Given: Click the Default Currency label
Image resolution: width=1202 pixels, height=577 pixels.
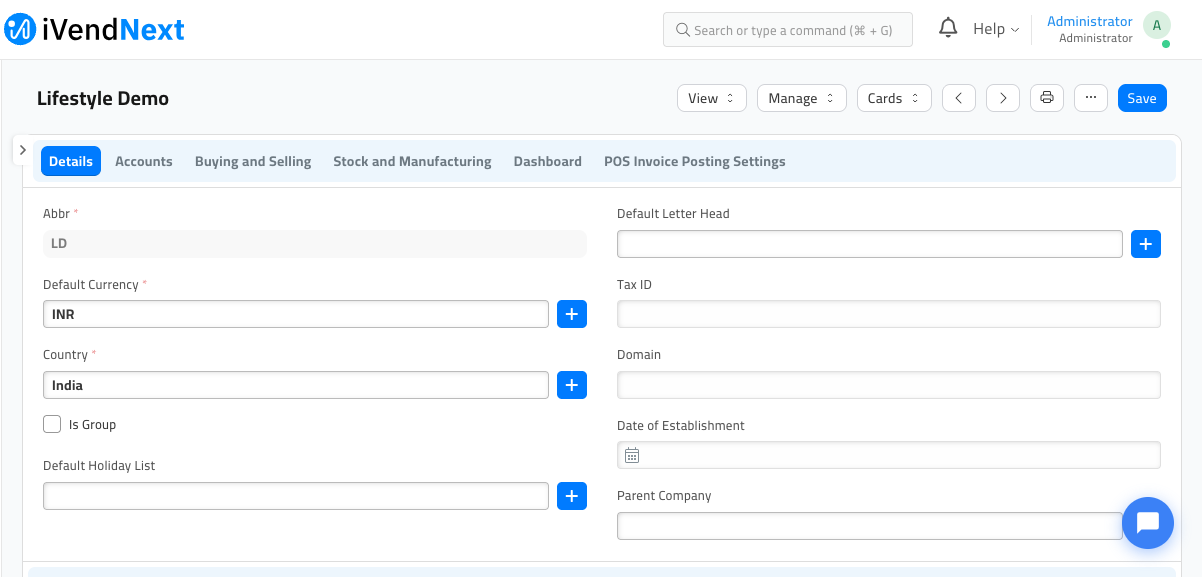Looking at the screenshot, I should (91, 284).
